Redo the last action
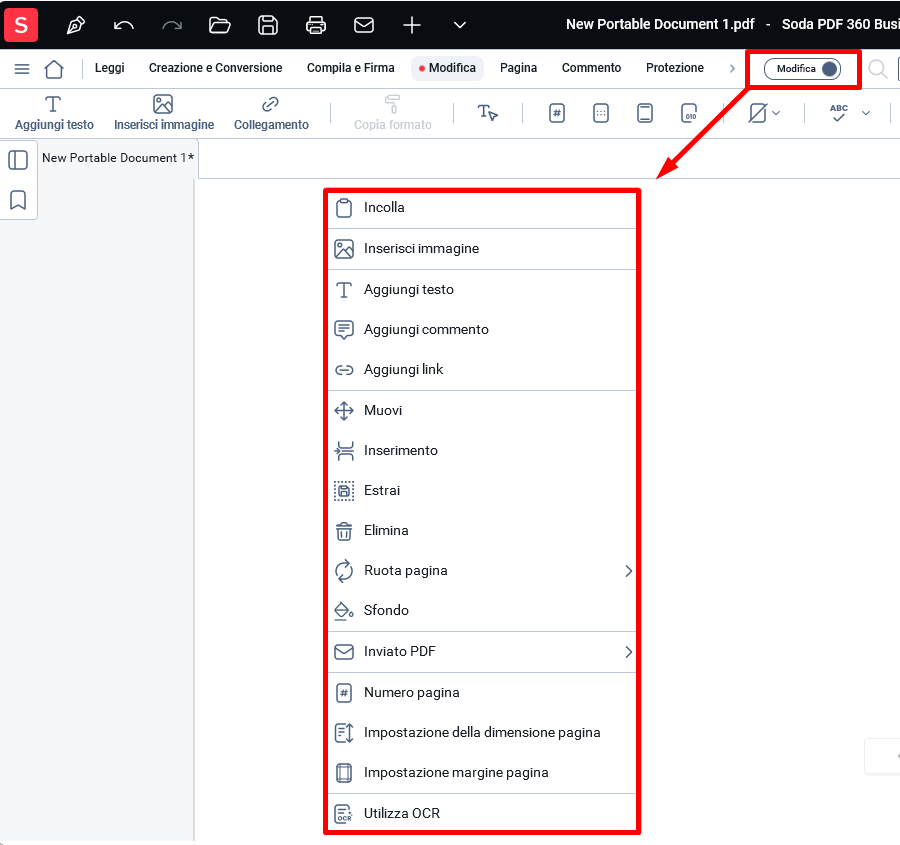The width and height of the screenshot is (900, 845). click(x=172, y=25)
